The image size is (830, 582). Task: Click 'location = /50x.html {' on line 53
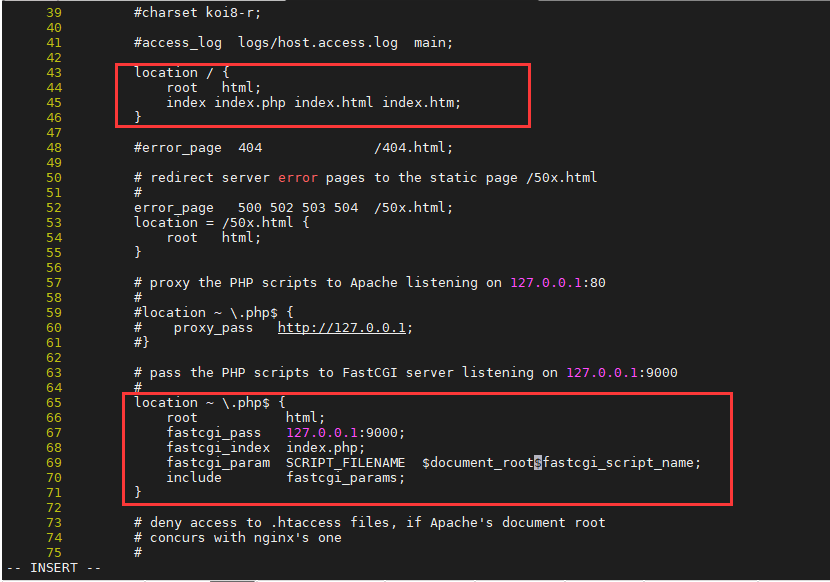click(222, 223)
